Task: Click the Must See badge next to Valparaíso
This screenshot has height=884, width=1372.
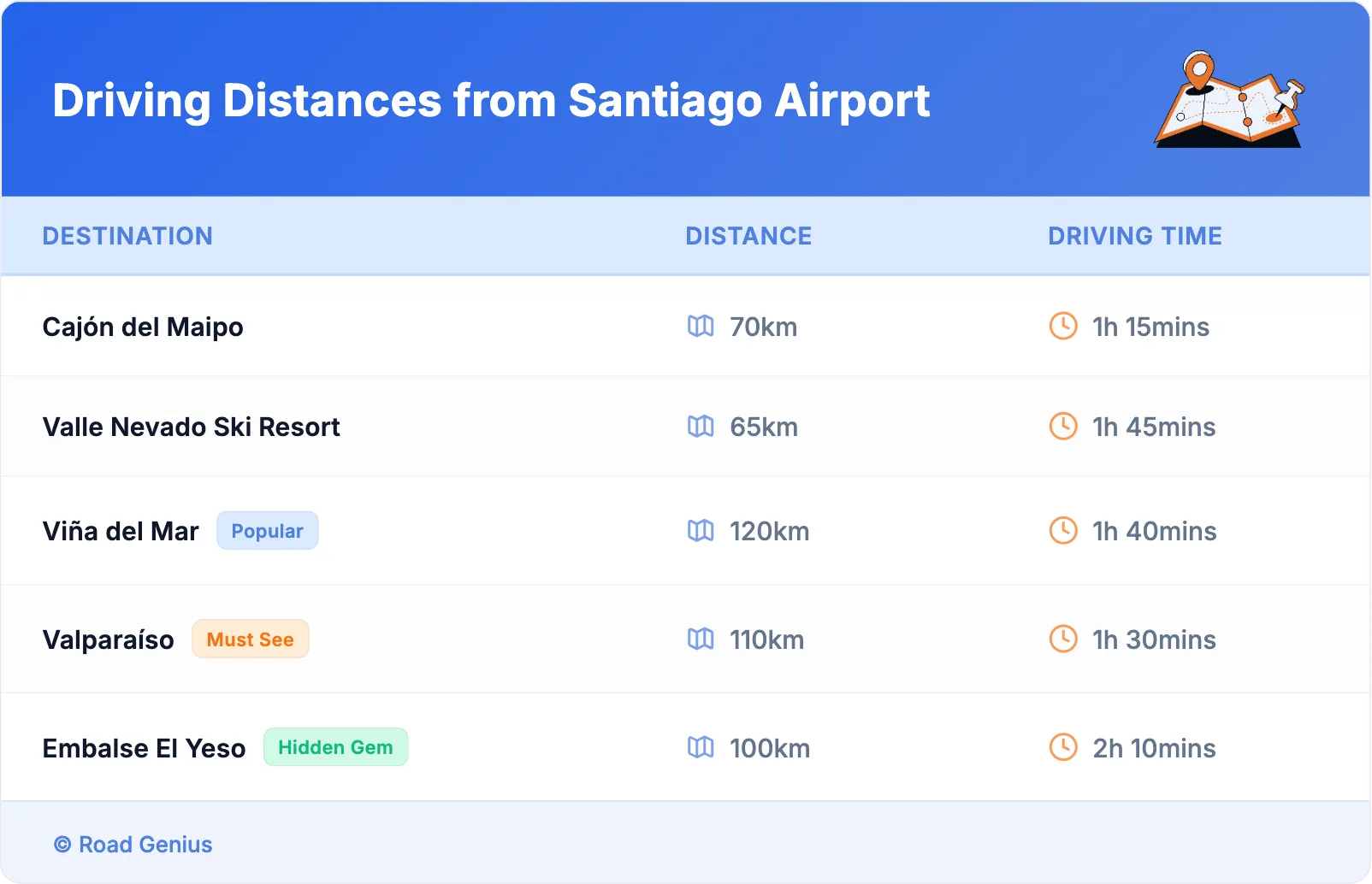Action: pos(250,639)
